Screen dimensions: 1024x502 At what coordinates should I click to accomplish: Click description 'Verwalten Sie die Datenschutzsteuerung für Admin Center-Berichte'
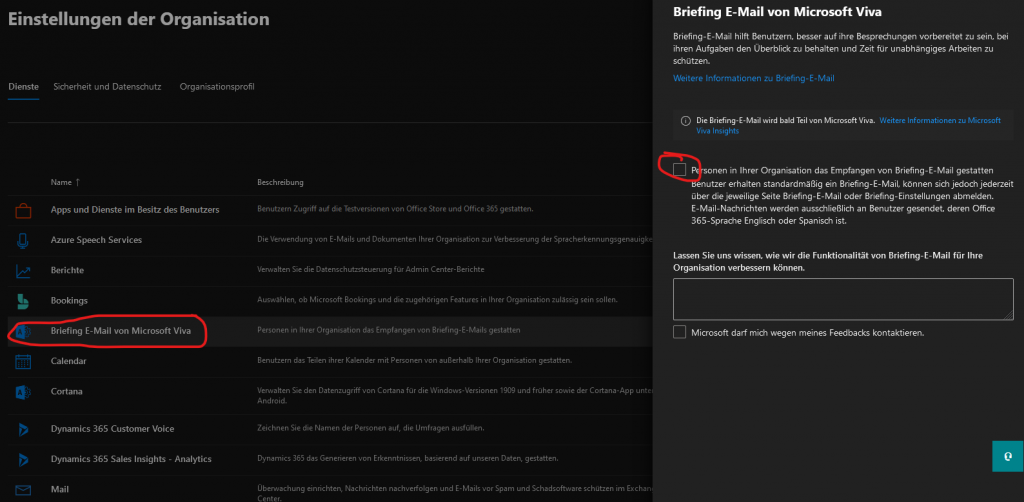(370, 270)
